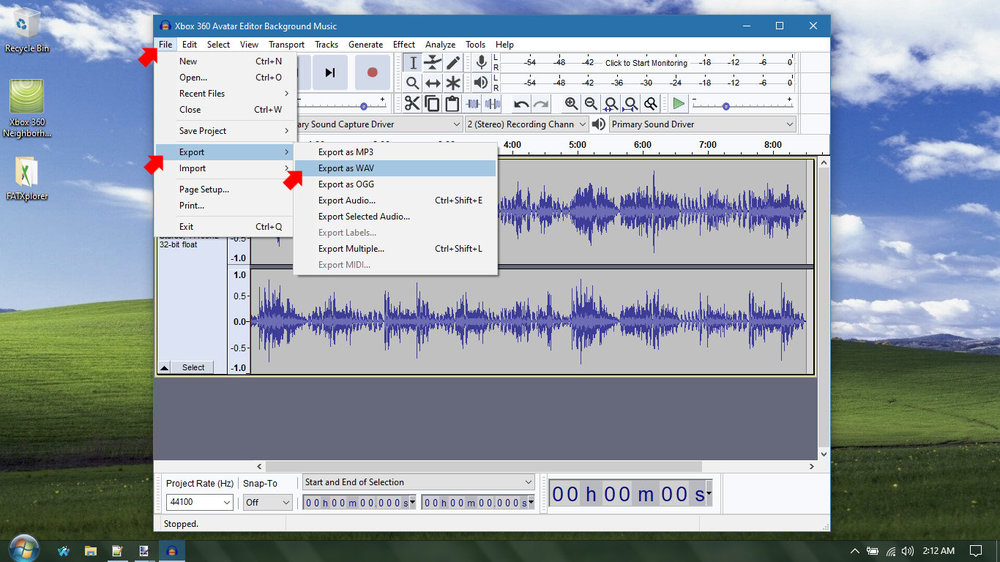
Task: Click the Trim audio icon
Action: (473, 103)
